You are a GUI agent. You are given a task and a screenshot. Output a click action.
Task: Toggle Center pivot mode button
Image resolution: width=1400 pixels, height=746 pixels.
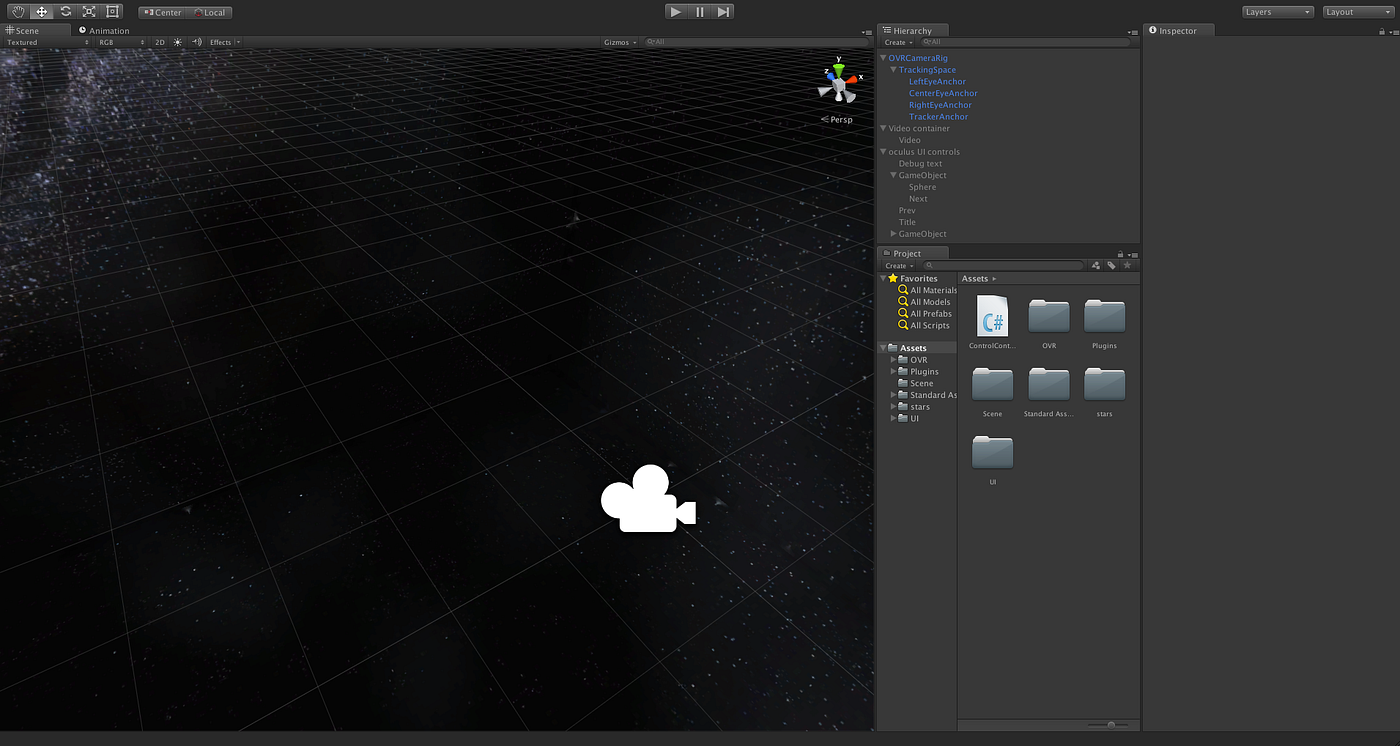tap(162, 13)
